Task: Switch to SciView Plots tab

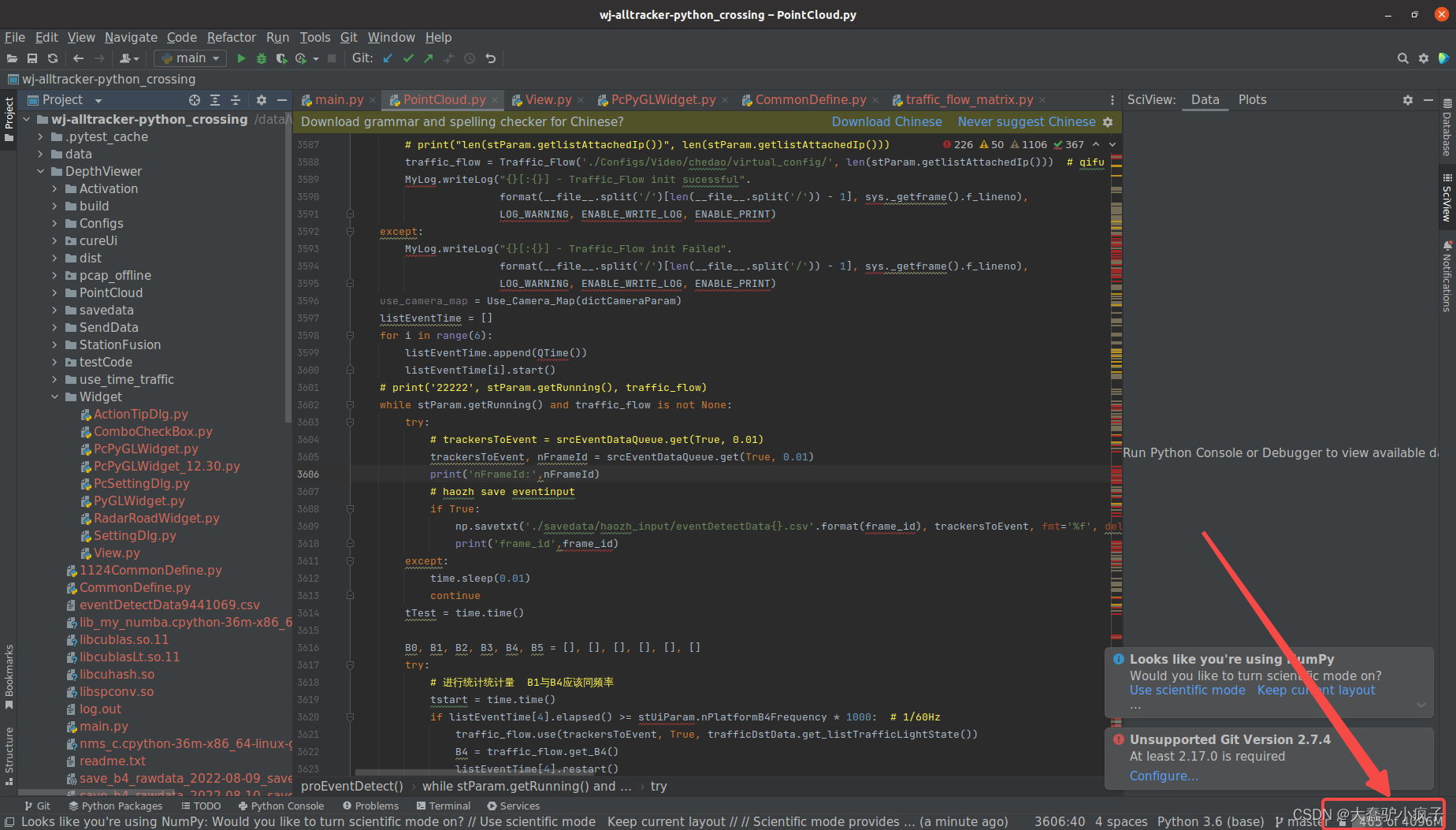Action: point(1252,100)
